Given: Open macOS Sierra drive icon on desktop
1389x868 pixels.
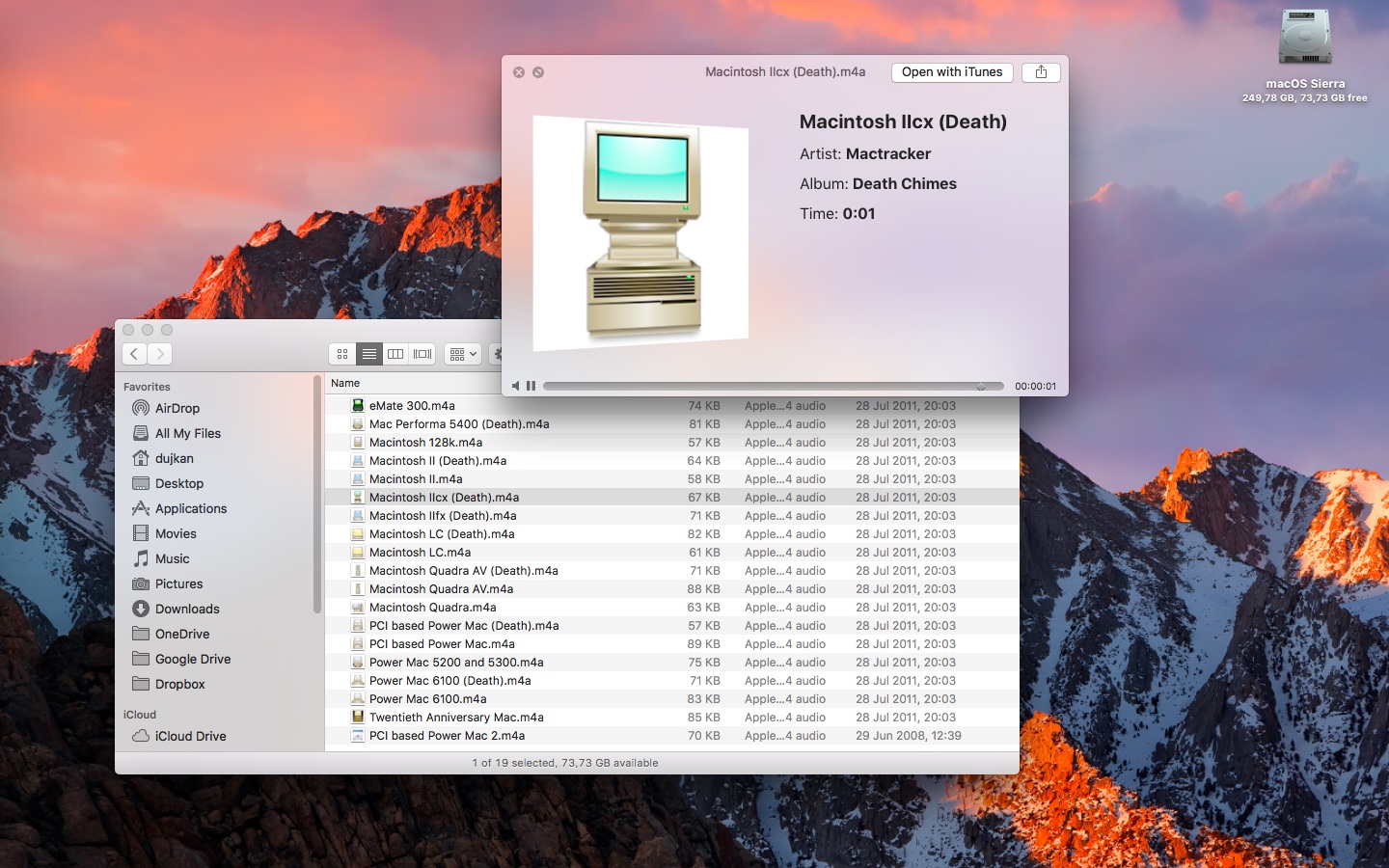Looking at the screenshot, I should pyautogui.click(x=1305, y=39).
